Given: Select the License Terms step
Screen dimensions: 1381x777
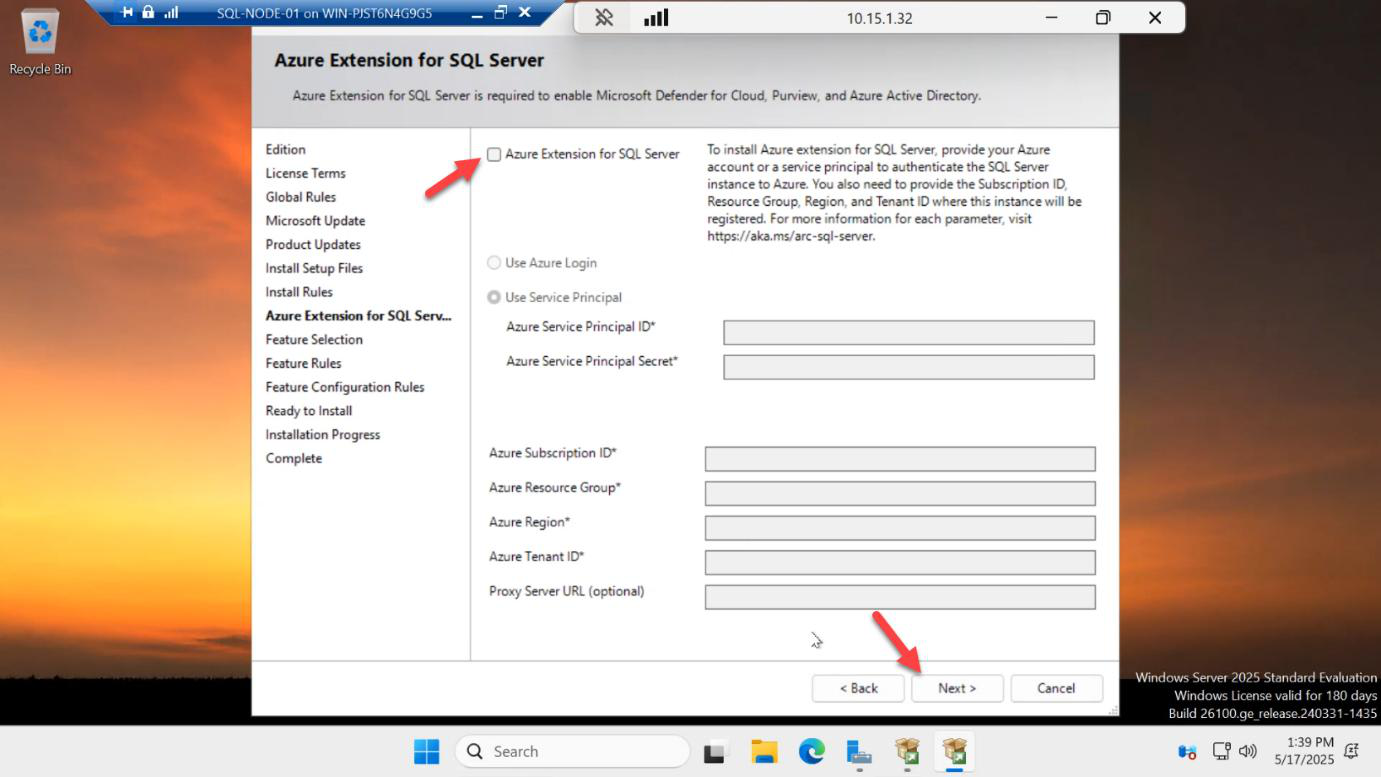Looking at the screenshot, I should click(x=306, y=173).
